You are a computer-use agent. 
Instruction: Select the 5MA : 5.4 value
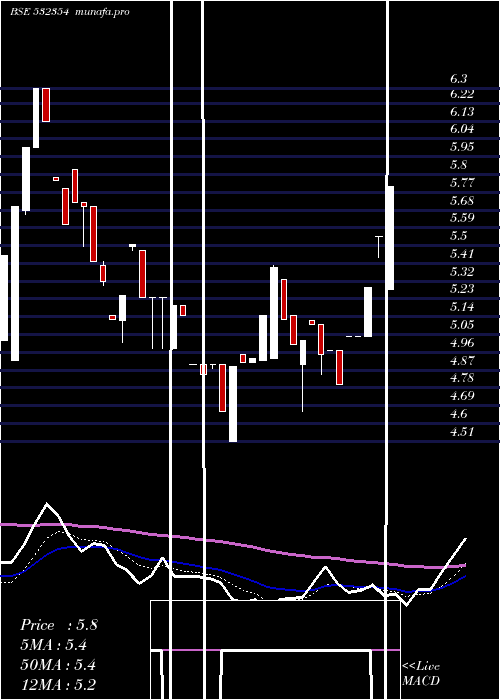pyautogui.click(x=54, y=645)
